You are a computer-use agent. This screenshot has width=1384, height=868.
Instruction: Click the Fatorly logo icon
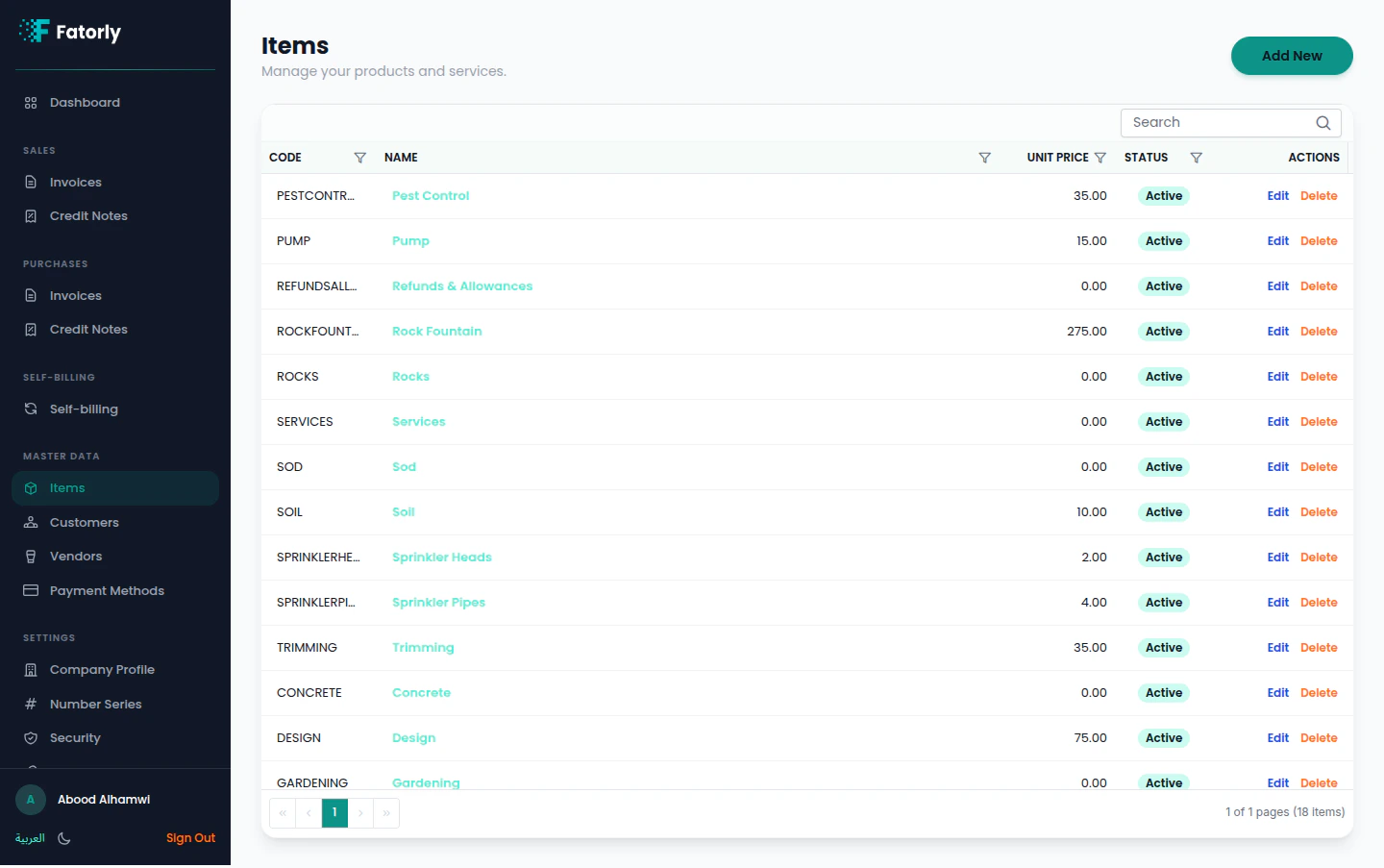pos(34,31)
